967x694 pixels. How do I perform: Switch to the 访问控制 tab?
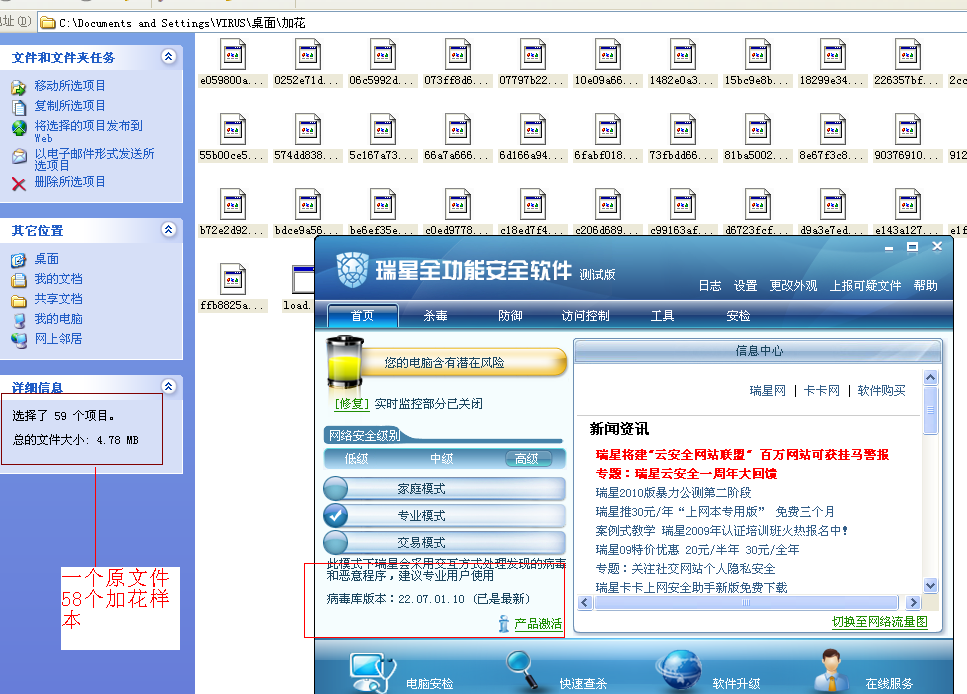585,316
